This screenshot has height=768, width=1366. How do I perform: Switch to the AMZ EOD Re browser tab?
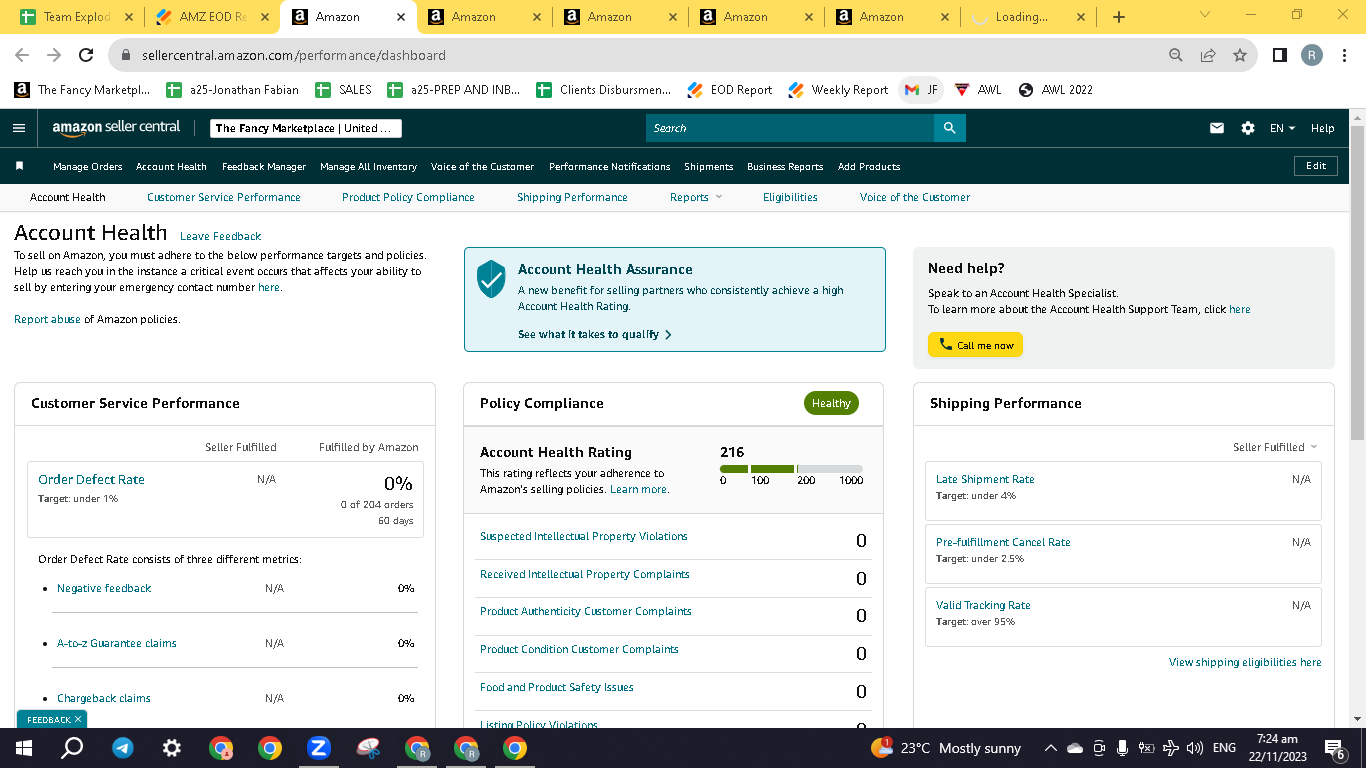click(213, 17)
